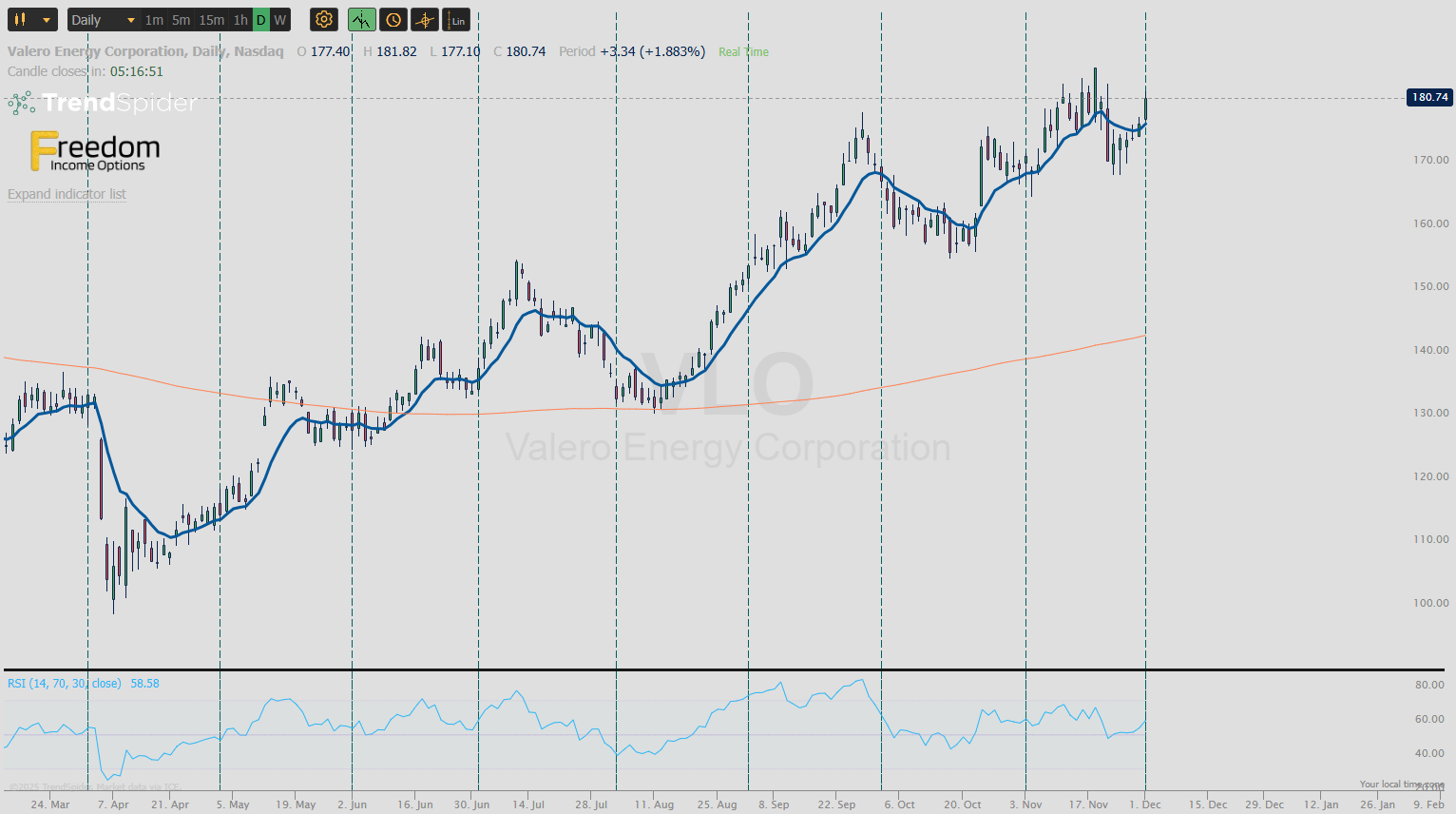Screen dimensions: 1456x814
Task: Click the clock extended hours icon
Action: click(x=393, y=20)
